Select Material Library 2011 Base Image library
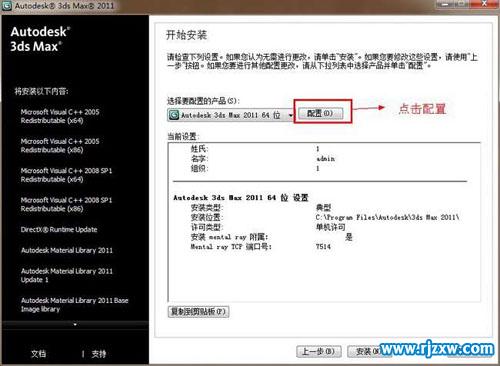Screen dimensions: 500x366 [x=74, y=305]
